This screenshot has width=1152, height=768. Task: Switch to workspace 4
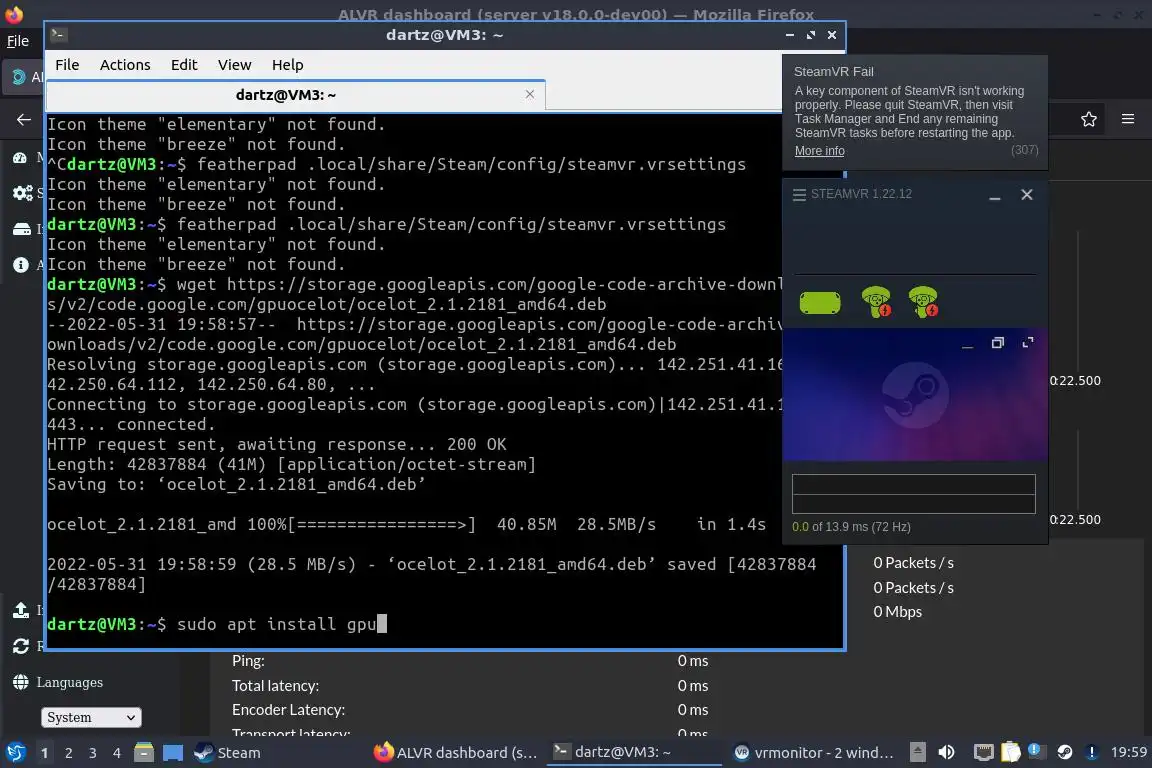tap(117, 753)
